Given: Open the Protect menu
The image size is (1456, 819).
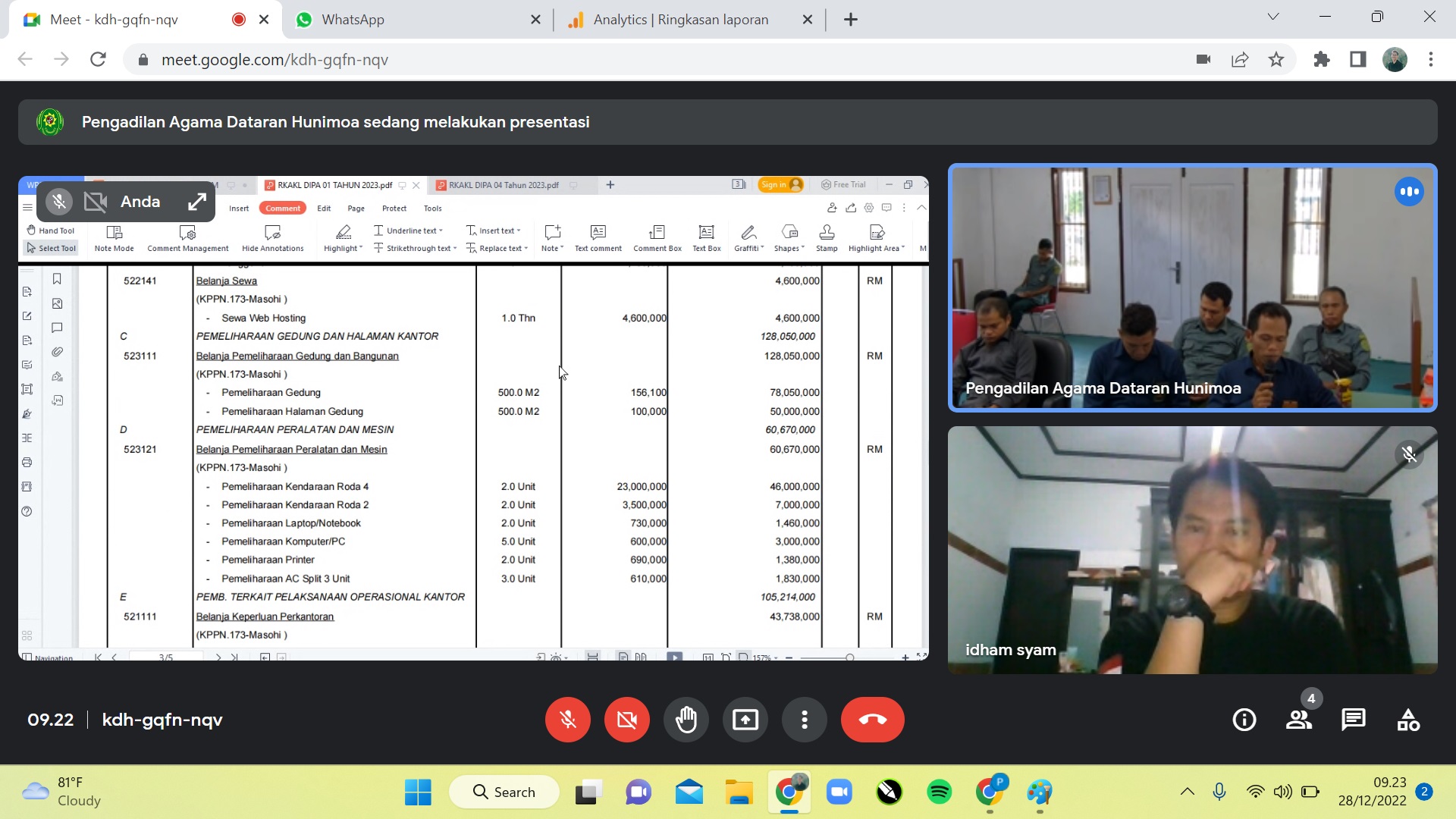Looking at the screenshot, I should point(394,208).
